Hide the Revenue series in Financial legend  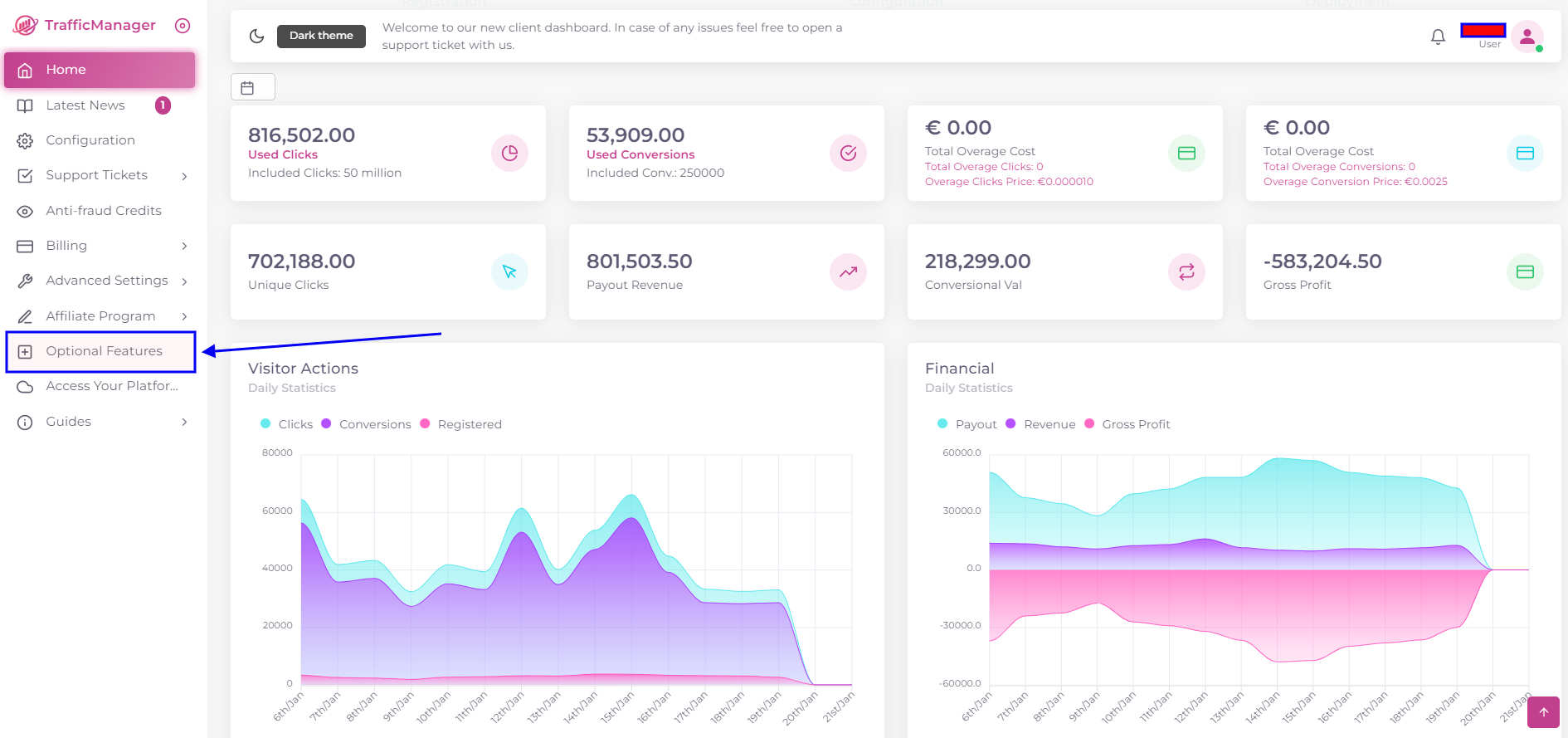click(x=1041, y=424)
